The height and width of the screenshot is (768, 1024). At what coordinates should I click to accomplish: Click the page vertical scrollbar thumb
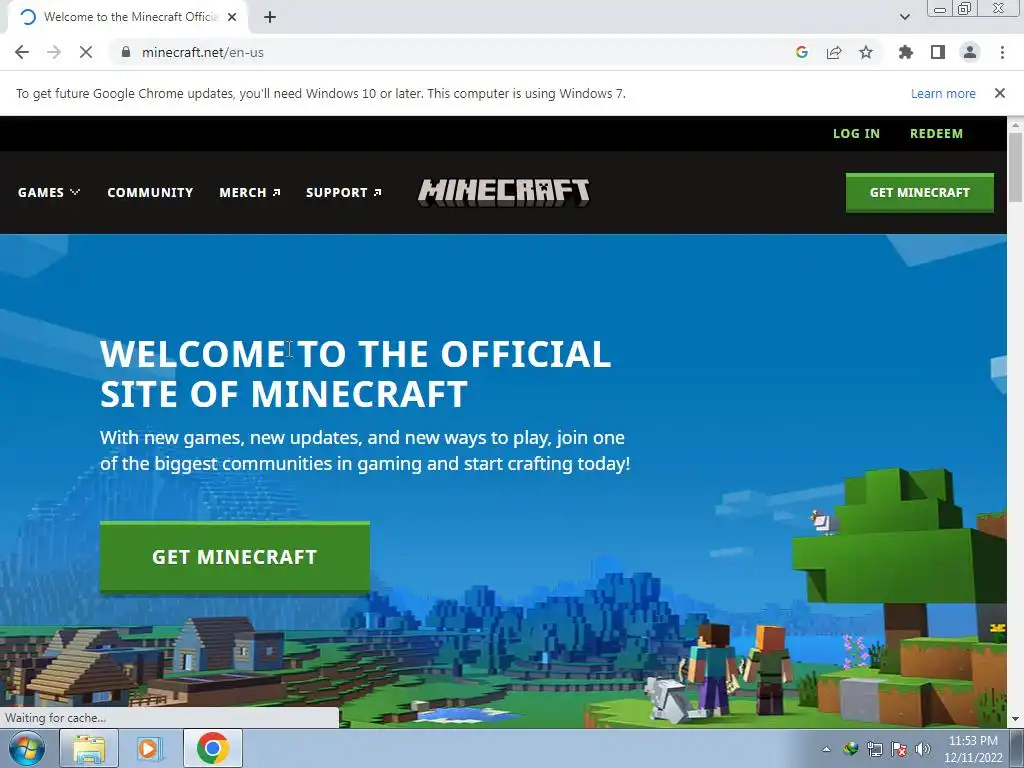1015,167
